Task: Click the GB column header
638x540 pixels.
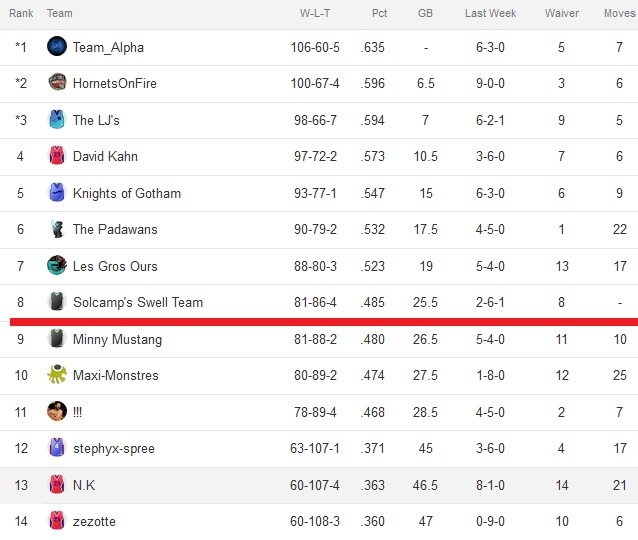Action: (x=425, y=13)
